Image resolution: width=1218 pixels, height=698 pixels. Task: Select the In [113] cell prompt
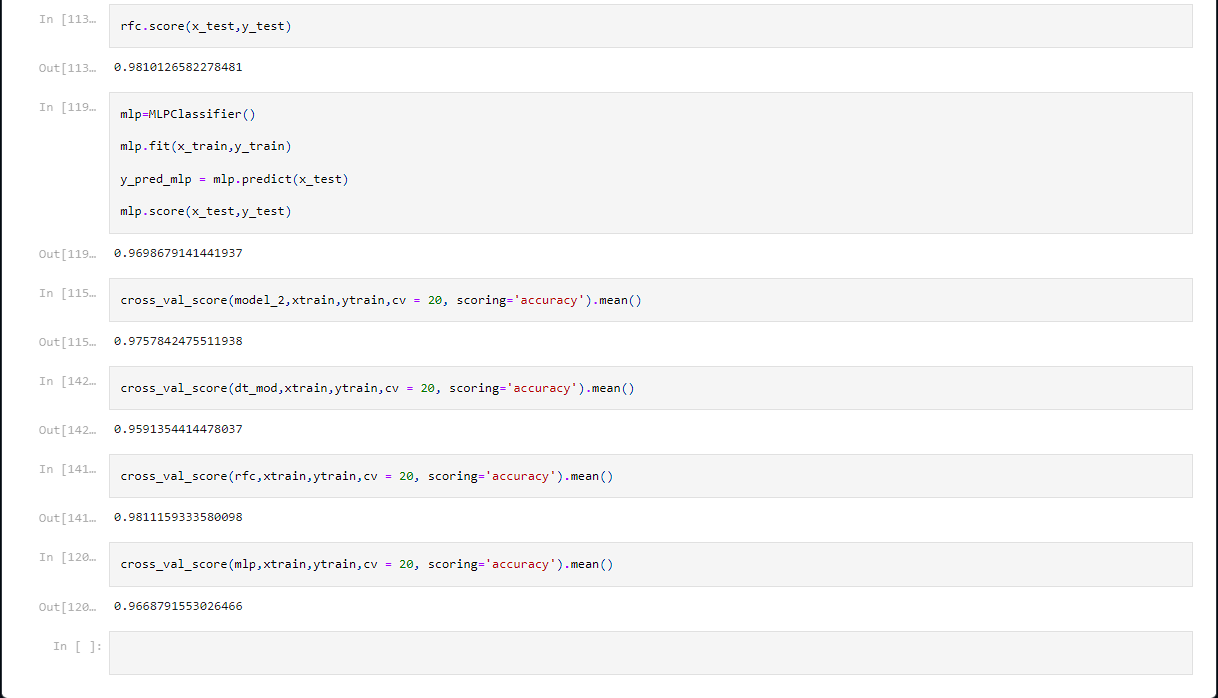68,19
